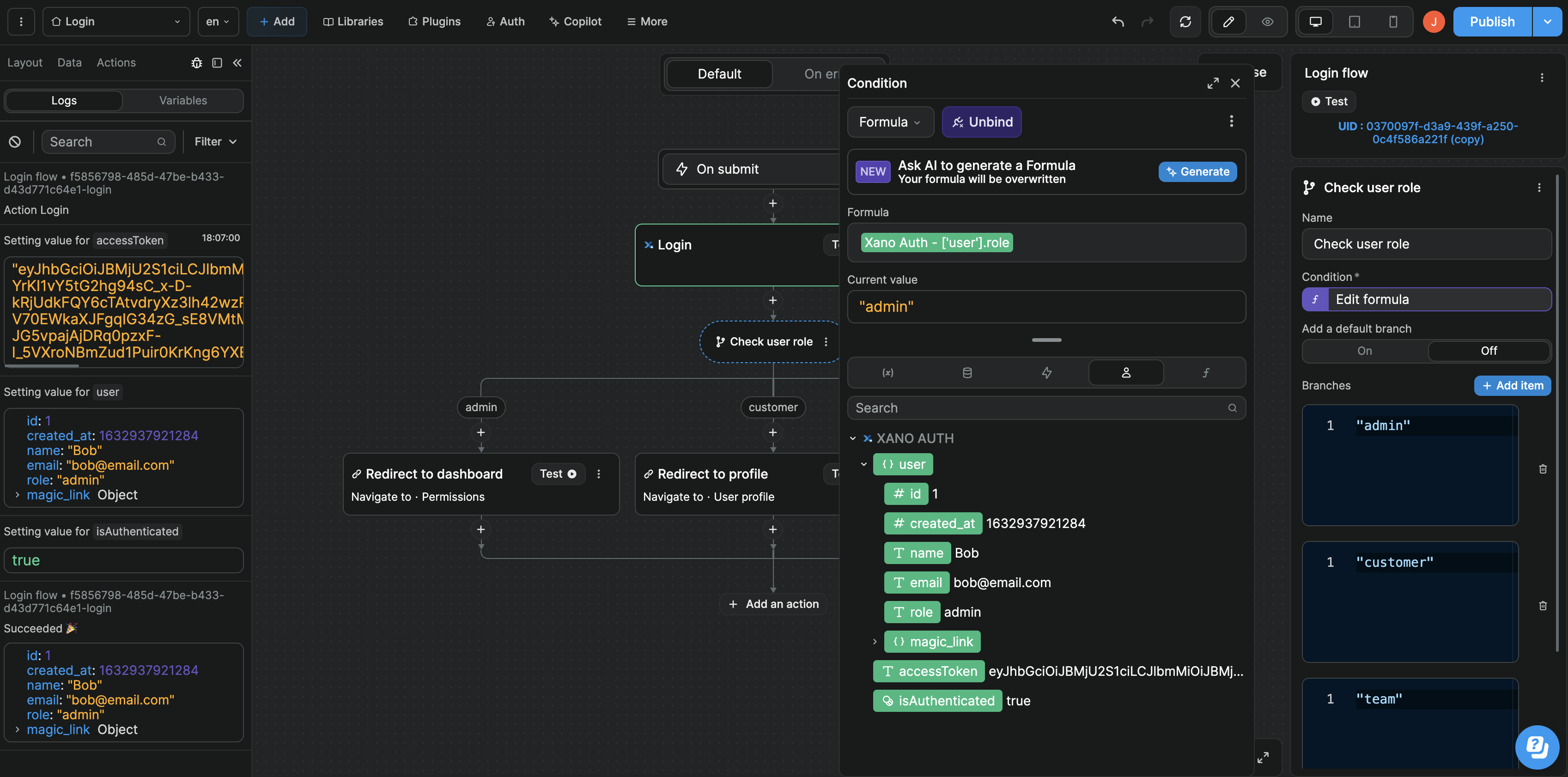Click the undo arrow icon

[1118, 21]
